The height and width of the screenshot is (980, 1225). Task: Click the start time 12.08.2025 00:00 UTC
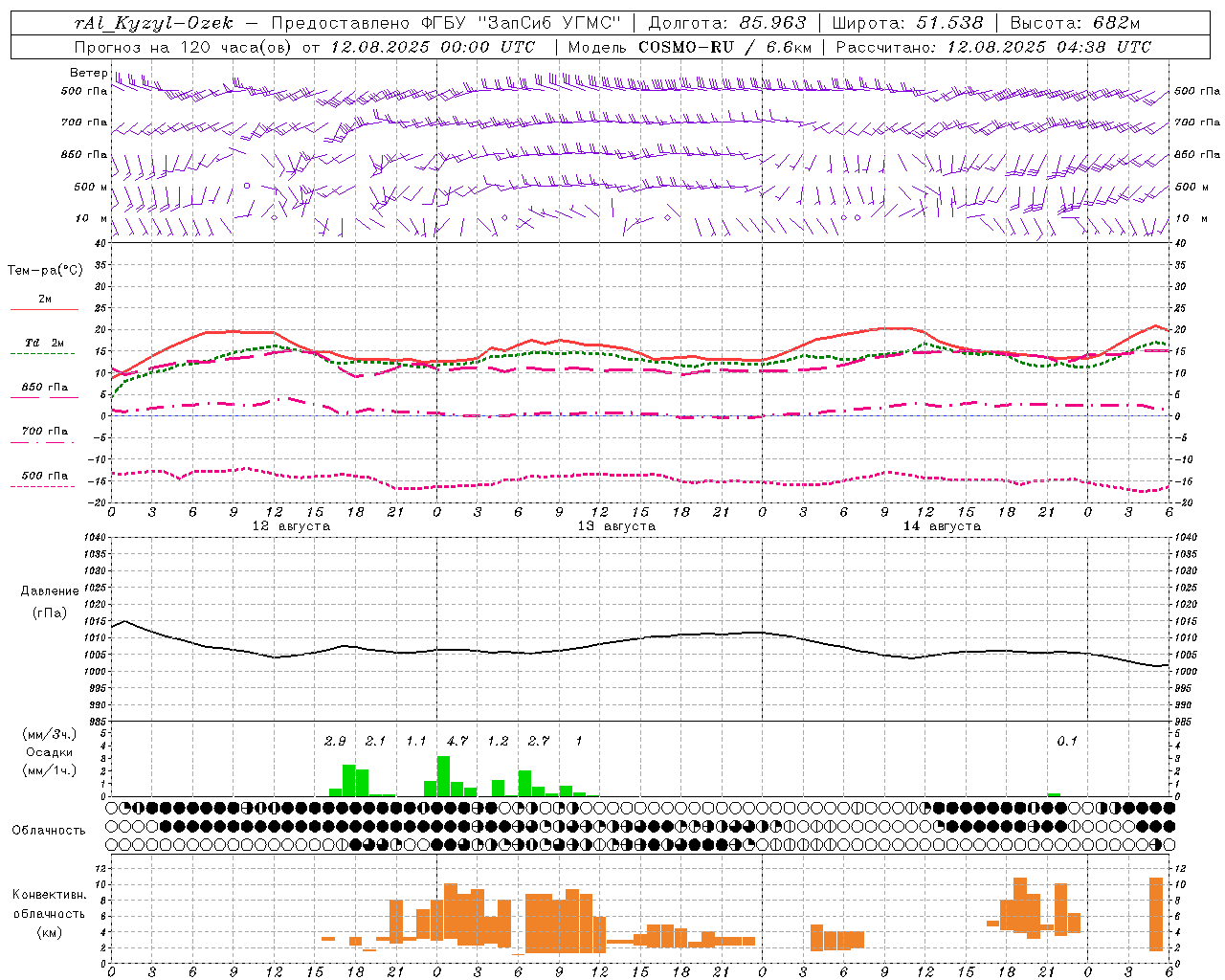pos(434,47)
